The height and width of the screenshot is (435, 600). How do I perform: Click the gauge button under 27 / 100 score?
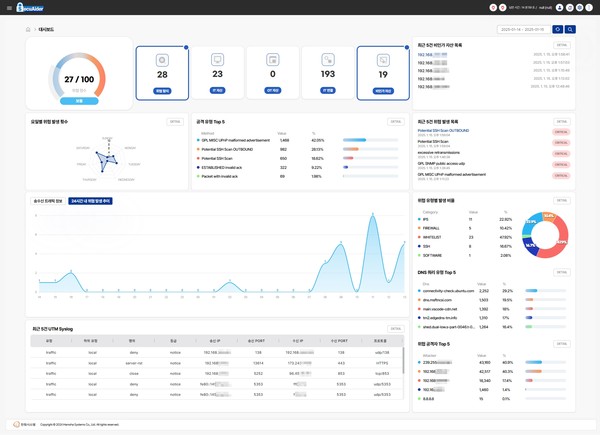click(79, 101)
